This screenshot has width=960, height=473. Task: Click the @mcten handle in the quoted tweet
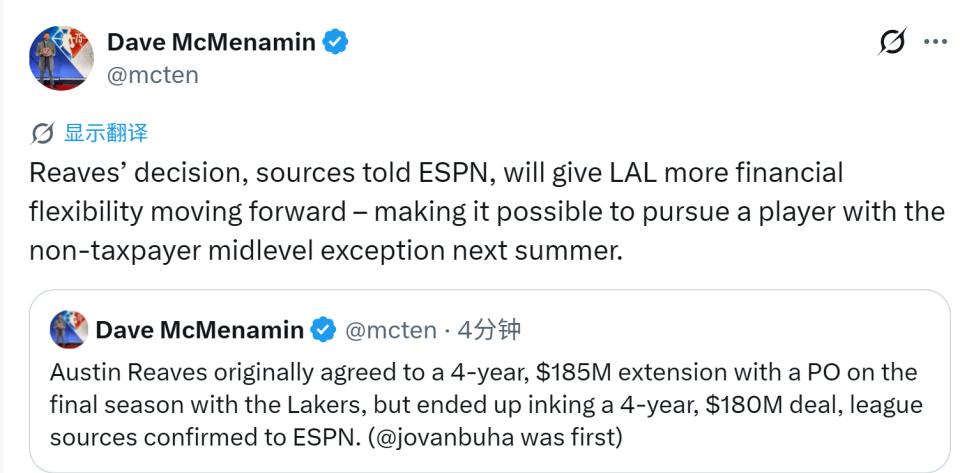pos(391,330)
